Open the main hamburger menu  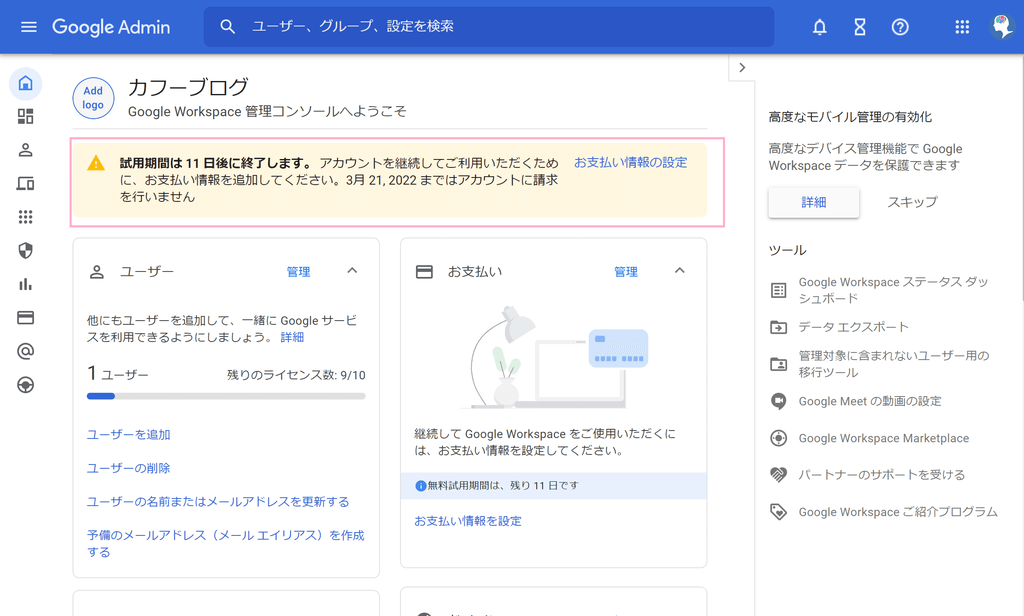click(29, 27)
